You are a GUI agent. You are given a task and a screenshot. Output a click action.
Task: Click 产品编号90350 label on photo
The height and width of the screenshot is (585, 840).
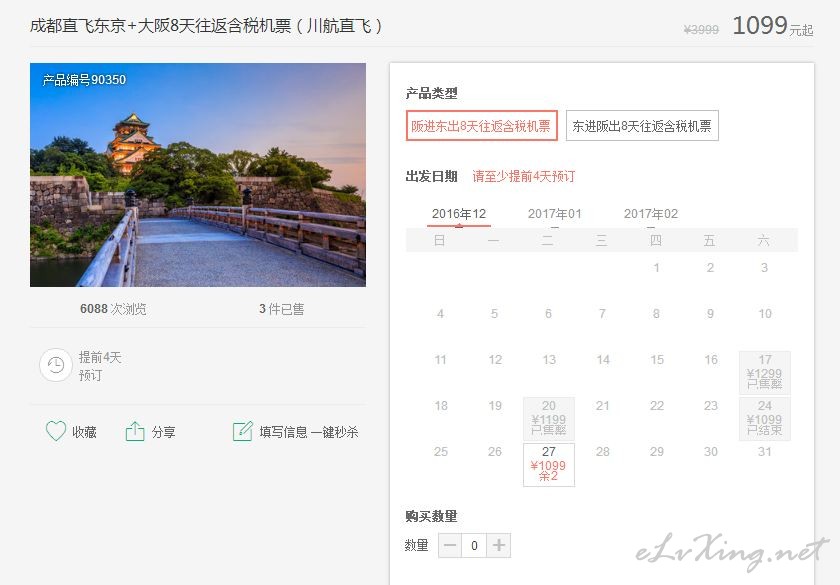pyautogui.click(x=84, y=80)
